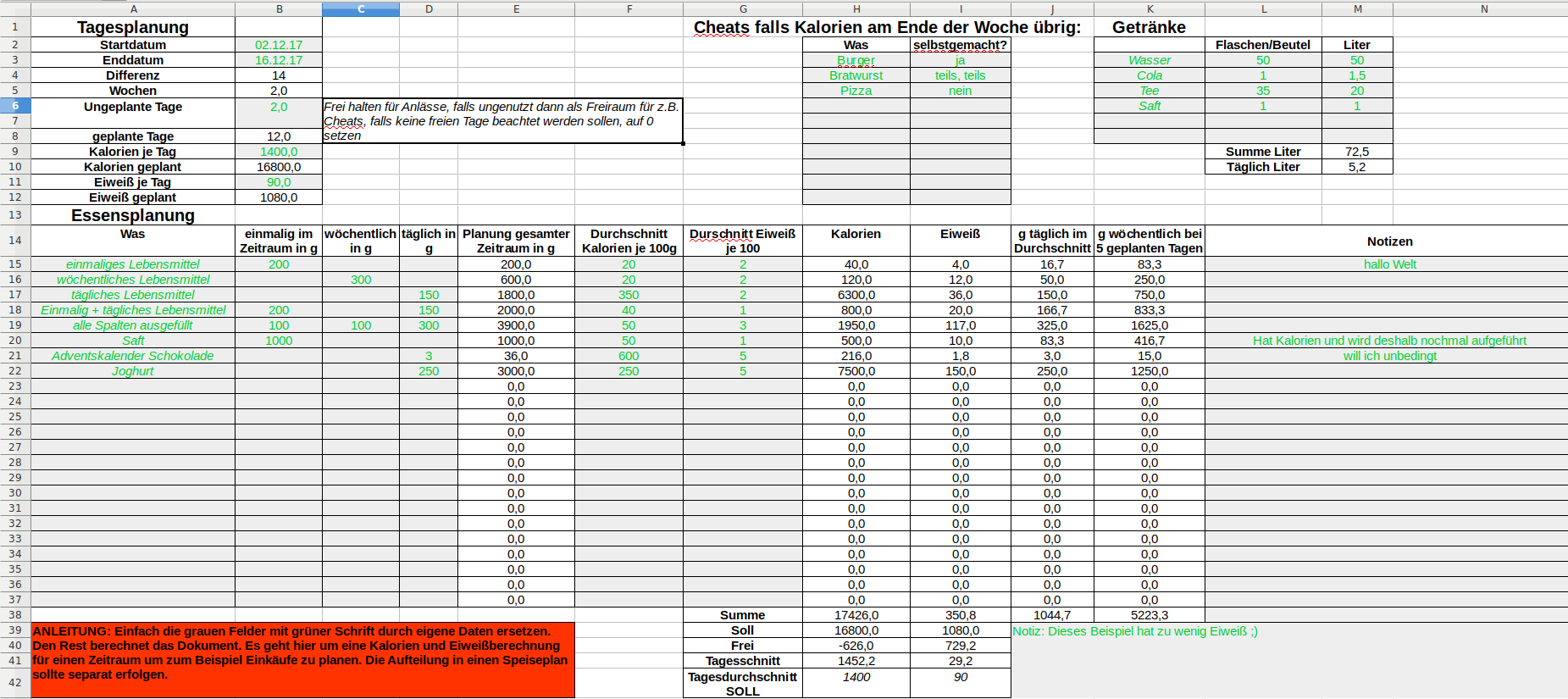1568x699 pixels.
Task: Select the Tagesplanung heading cell
Action: (133, 27)
